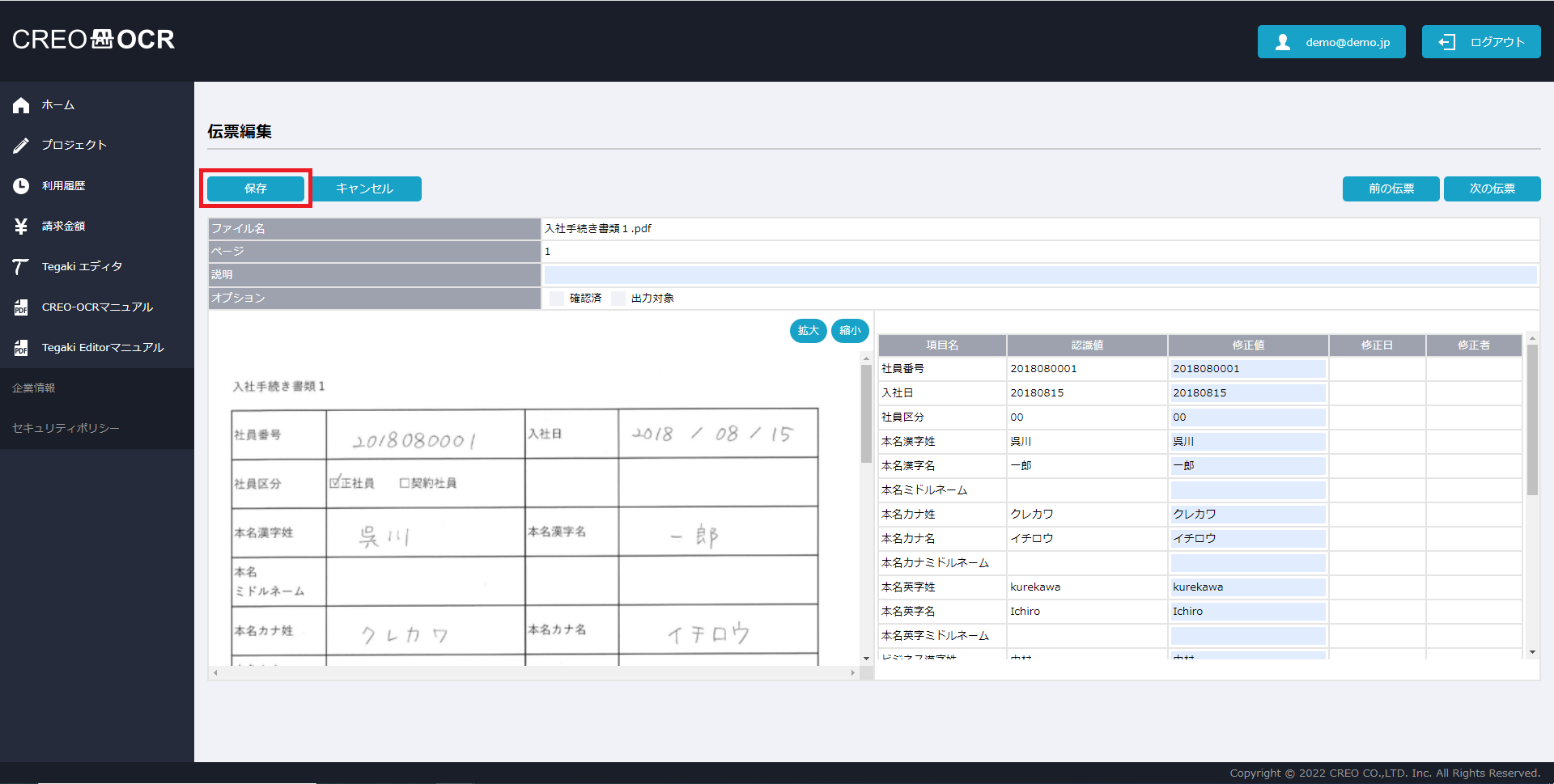This screenshot has width=1554, height=784.
Task: Click the PDF icon for CREO-OCRマニュアル
Action: (x=21, y=307)
